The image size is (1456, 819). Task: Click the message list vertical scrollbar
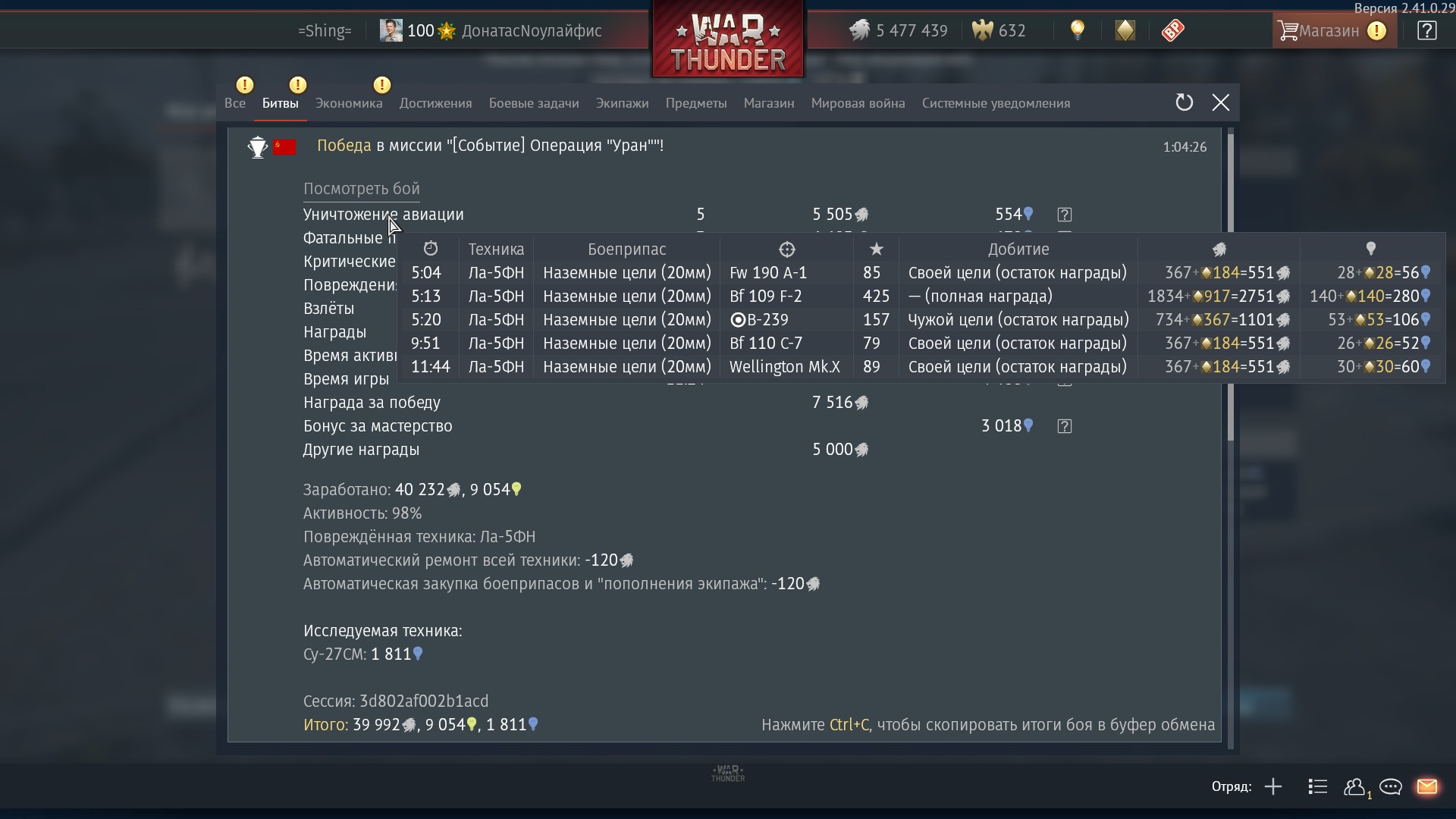pyautogui.click(x=1230, y=288)
